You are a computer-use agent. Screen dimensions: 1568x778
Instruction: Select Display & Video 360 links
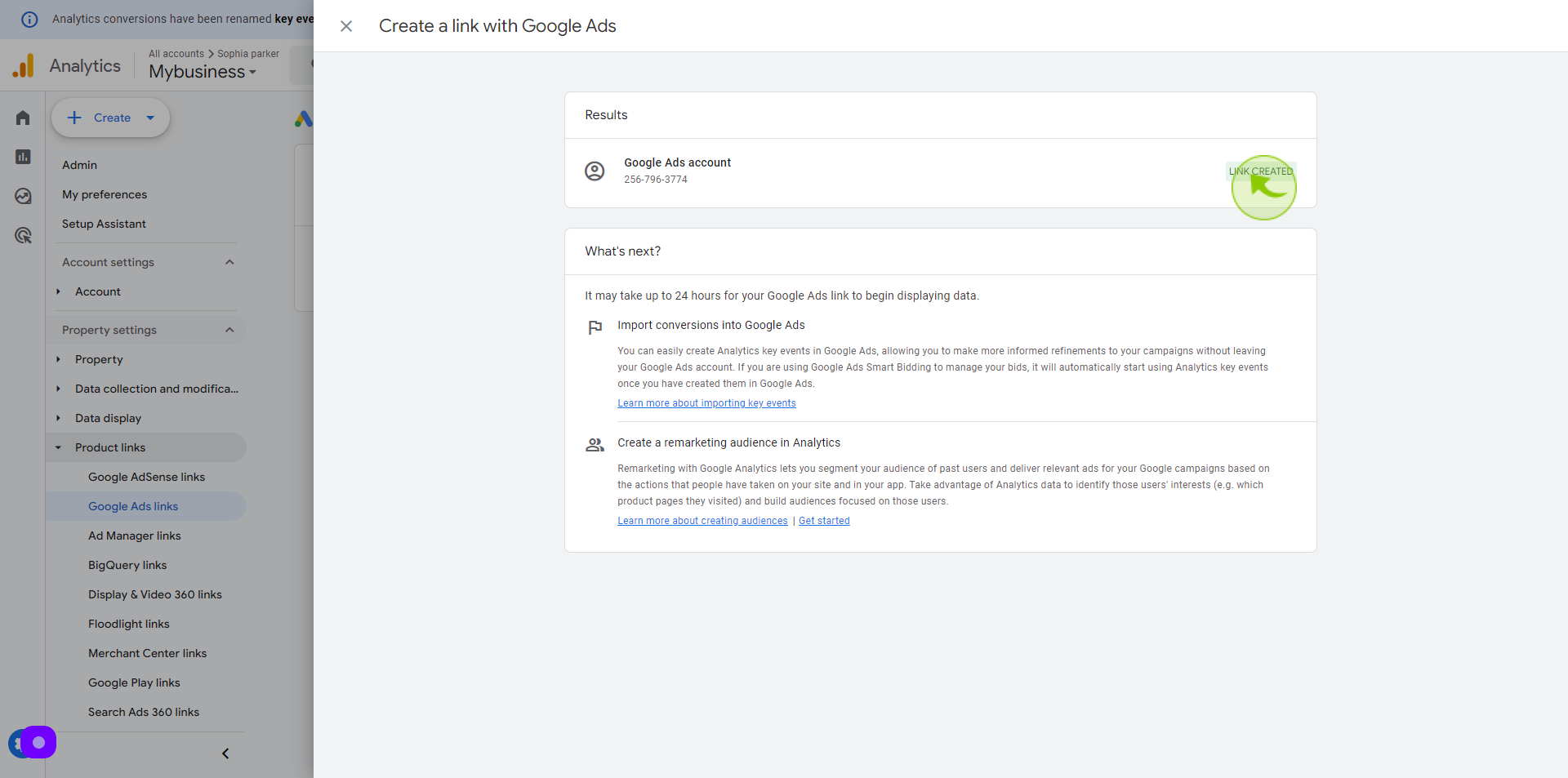pos(155,594)
